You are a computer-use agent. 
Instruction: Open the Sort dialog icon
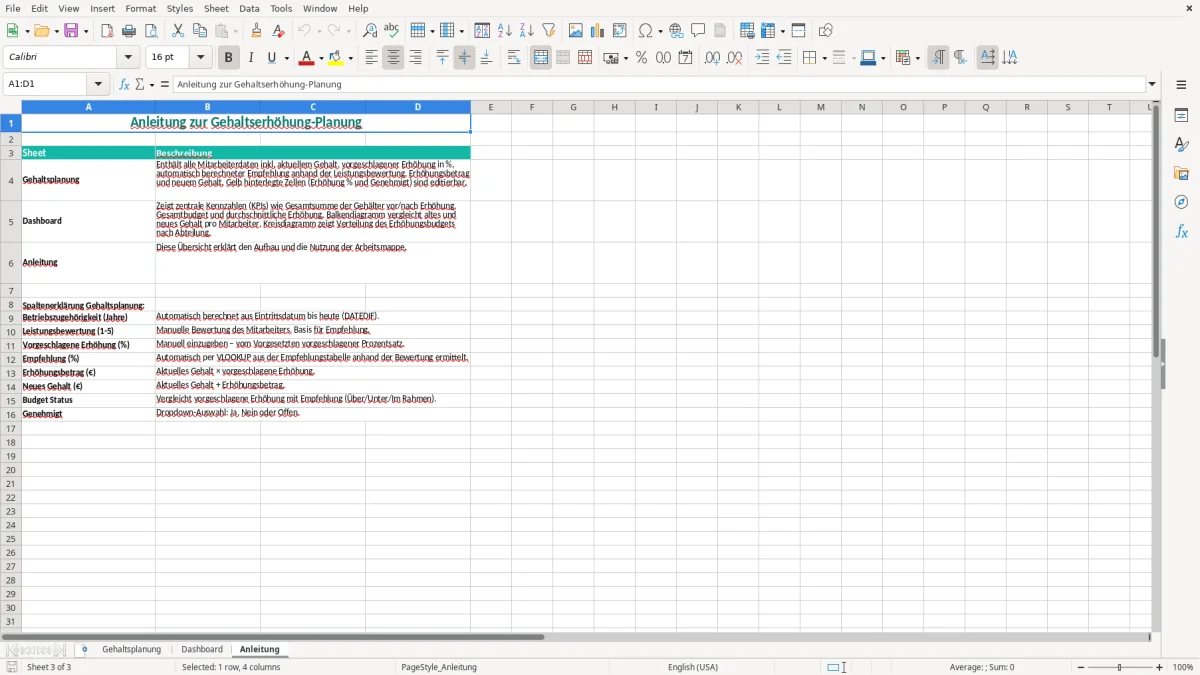point(482,31)
